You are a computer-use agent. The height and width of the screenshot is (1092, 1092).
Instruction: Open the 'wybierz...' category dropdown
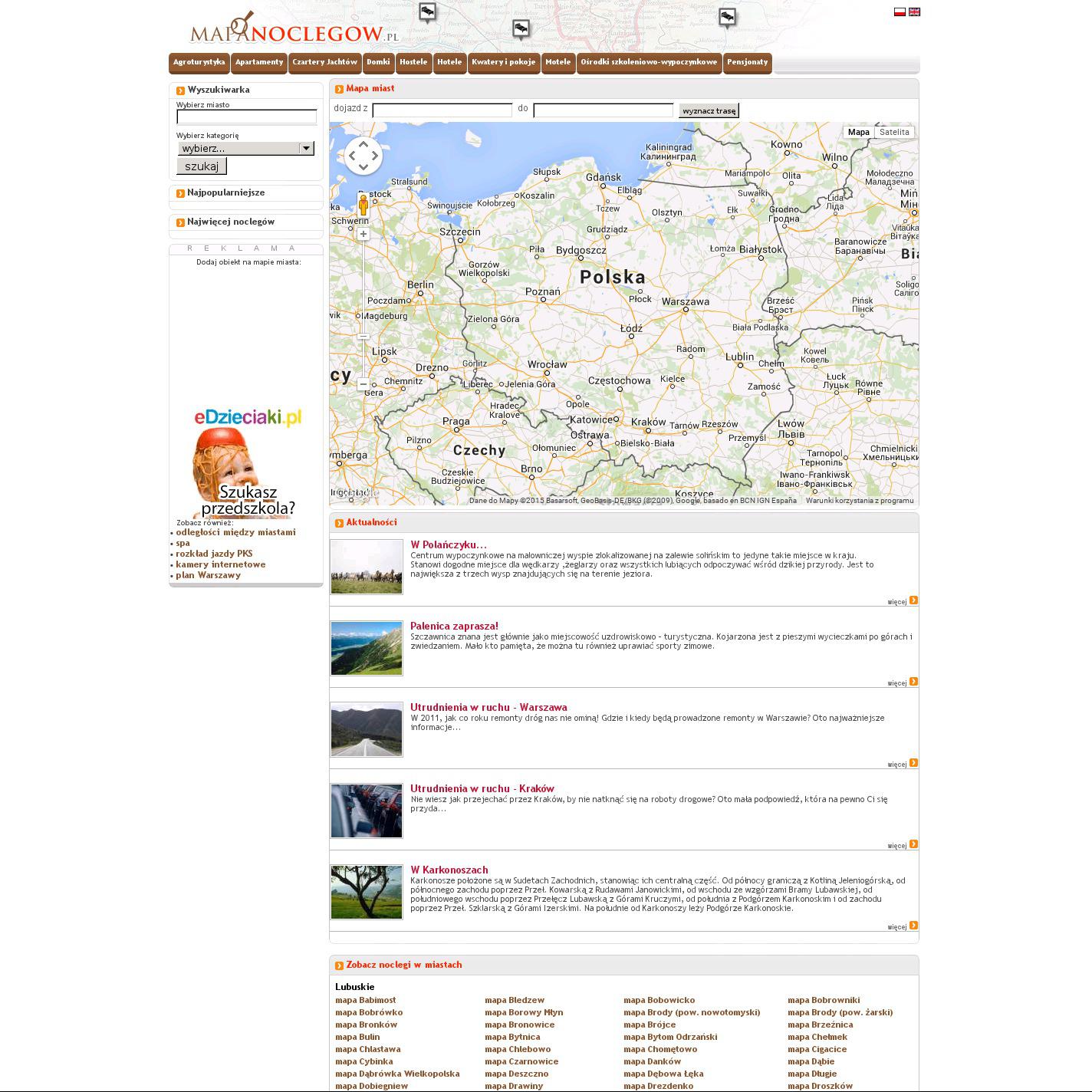[x=245, y=149]
